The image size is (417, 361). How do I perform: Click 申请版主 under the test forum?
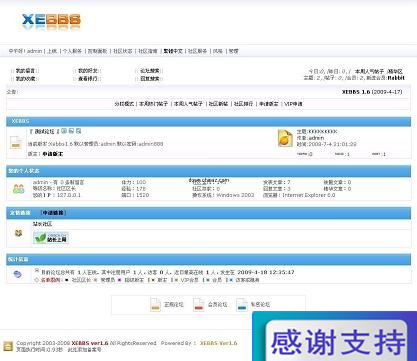53,154
